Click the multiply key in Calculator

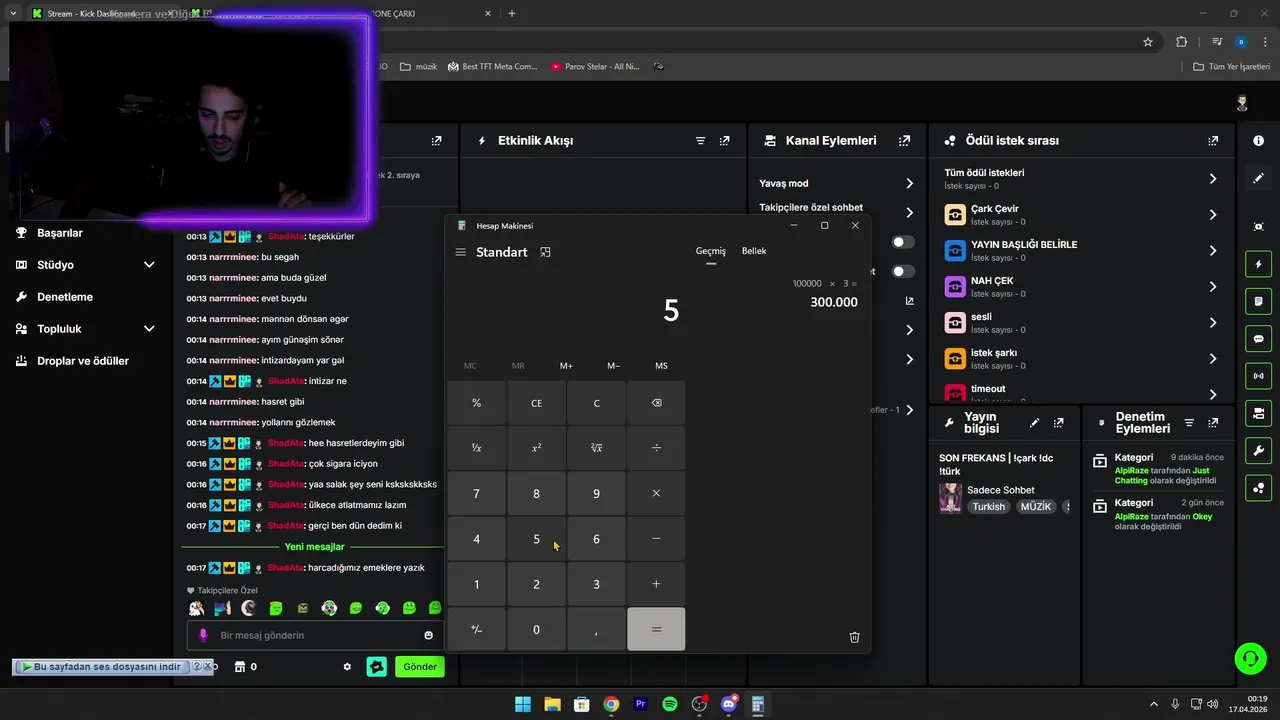coord(656,494)
